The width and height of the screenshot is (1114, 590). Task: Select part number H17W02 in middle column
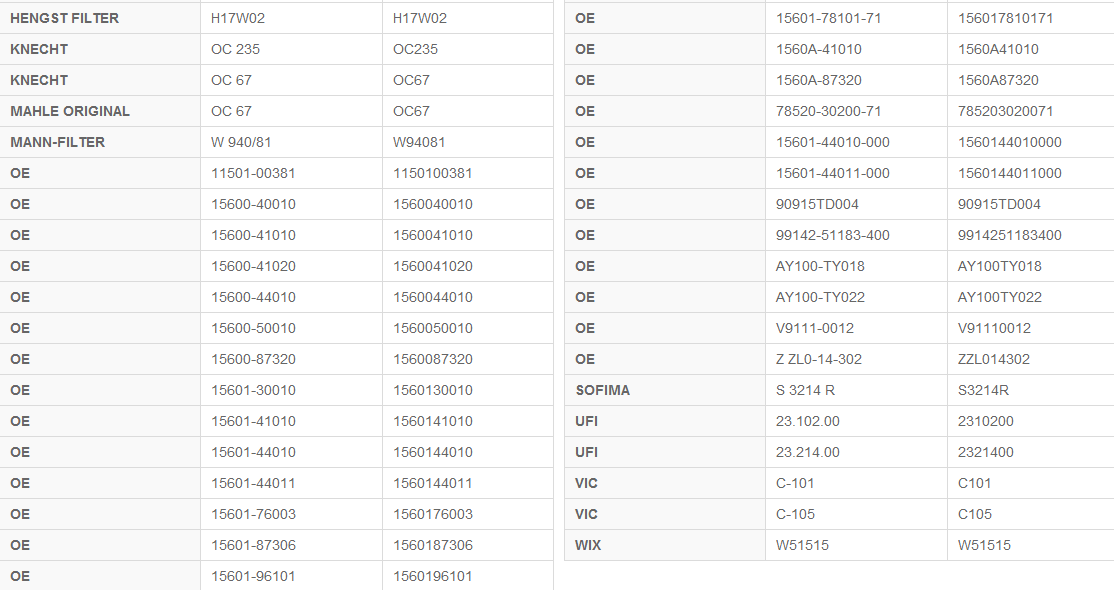[238, 18]
